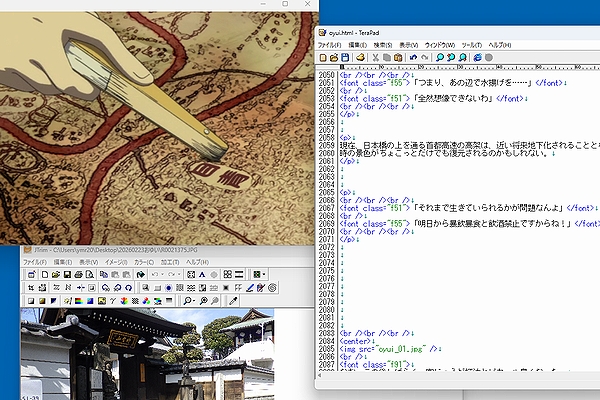Pick the eyedropper tool in JTrim
The height and width of the screenshot is (400, 600).
coord(233,300)
